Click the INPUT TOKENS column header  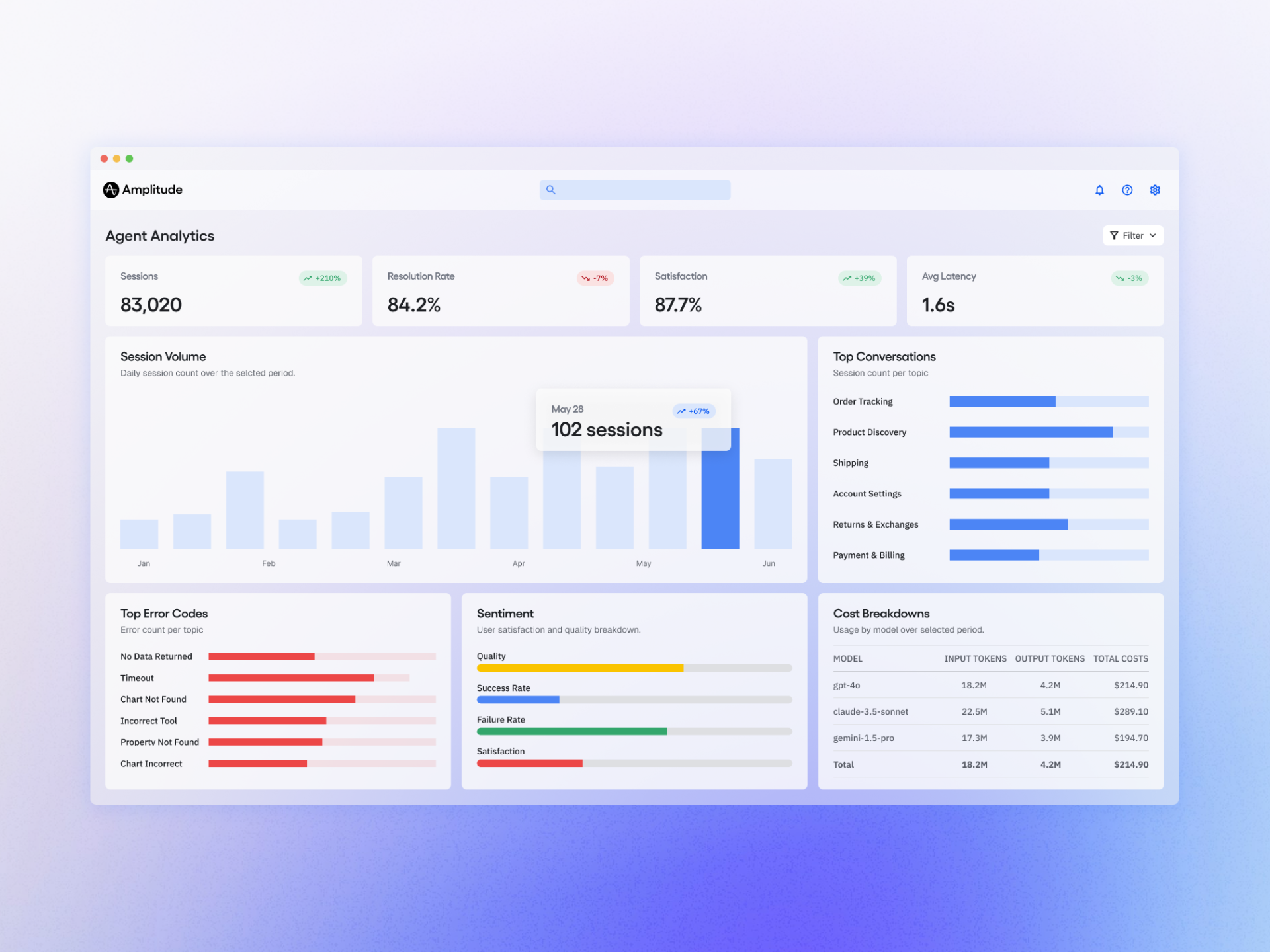point(975,659)
